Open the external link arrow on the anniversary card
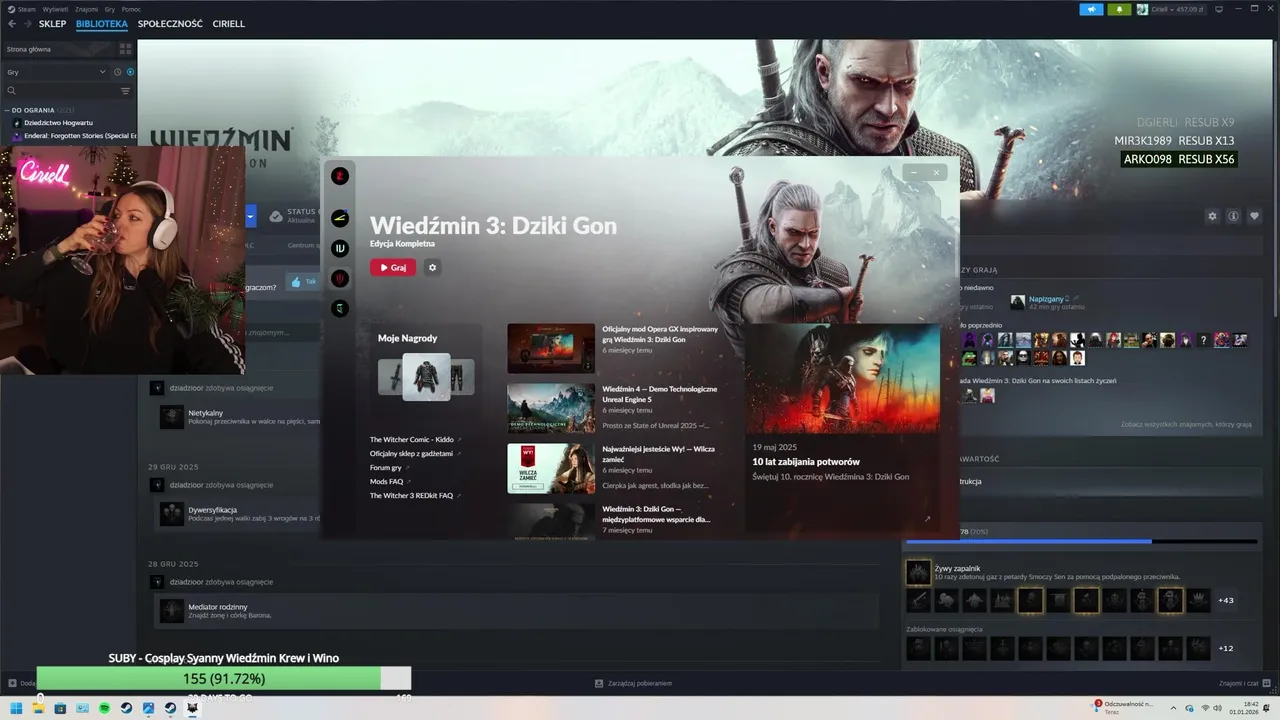 (x=927, y=519)
